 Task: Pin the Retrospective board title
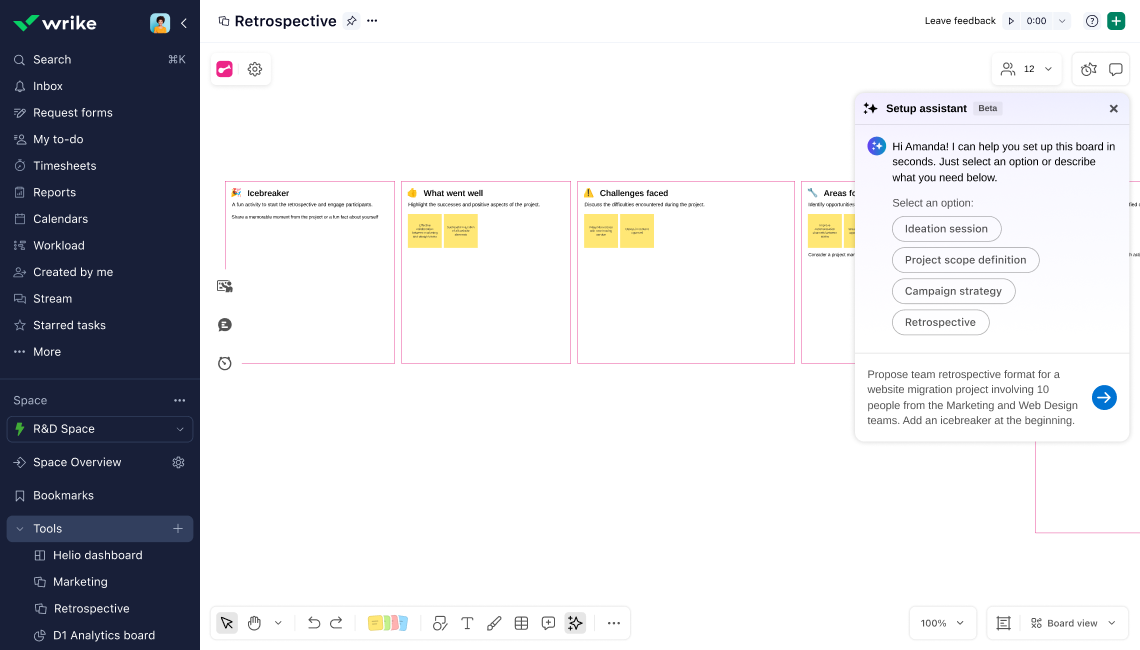pos(351,20)
